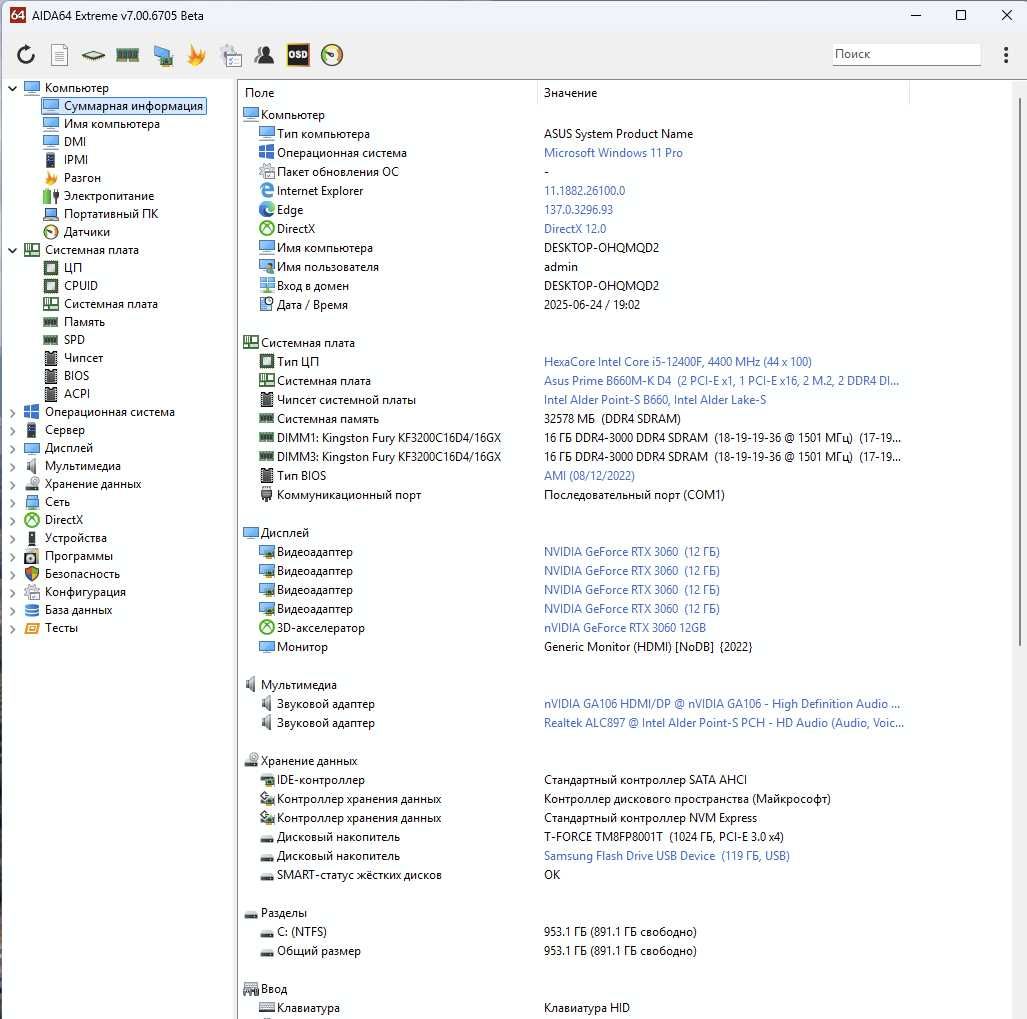This screenshot has height=1019, width=1027.
Task: Open the sensor gauge toolbar icon
Action: tap(332, 55)
